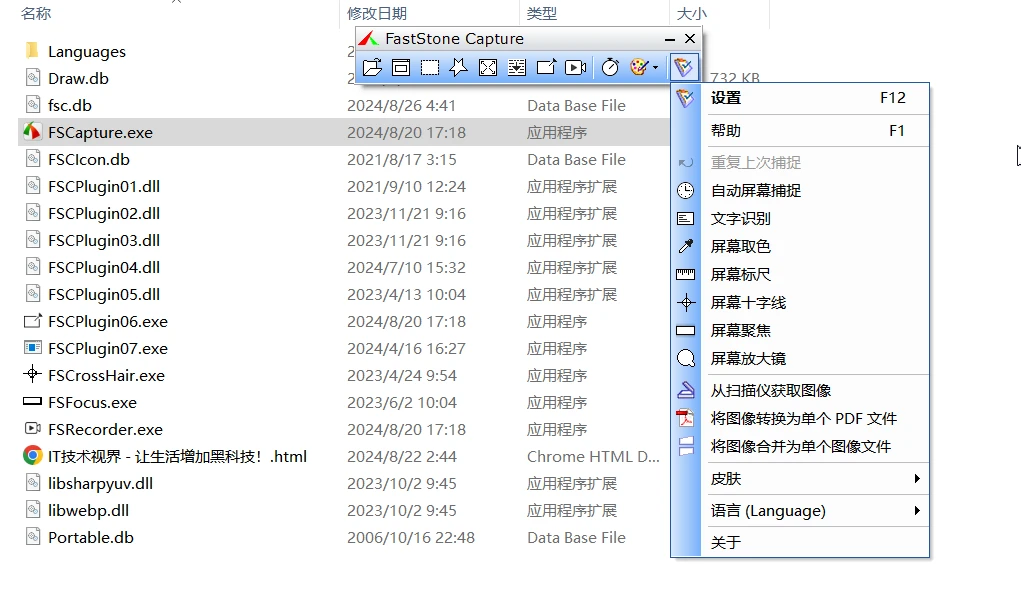1021x606 pixels.
Task: Open 关于 about entry
Action: pos(815,543)
